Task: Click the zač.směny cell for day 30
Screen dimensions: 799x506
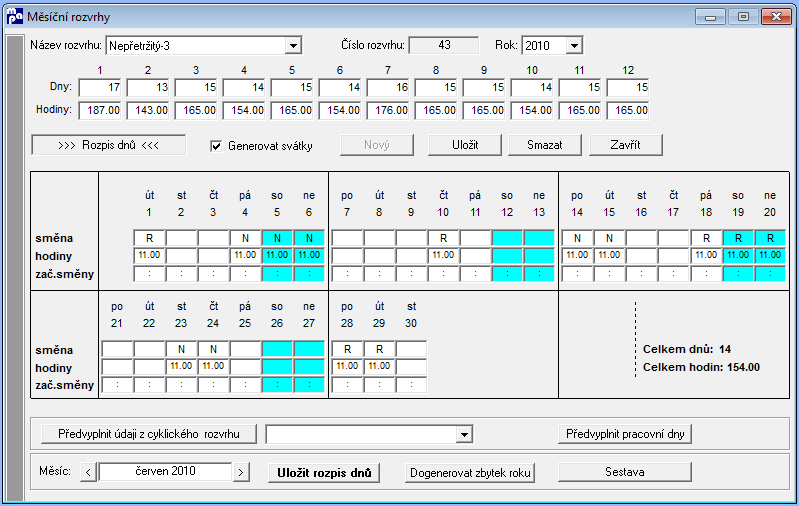Action: (x=411, y=385)
